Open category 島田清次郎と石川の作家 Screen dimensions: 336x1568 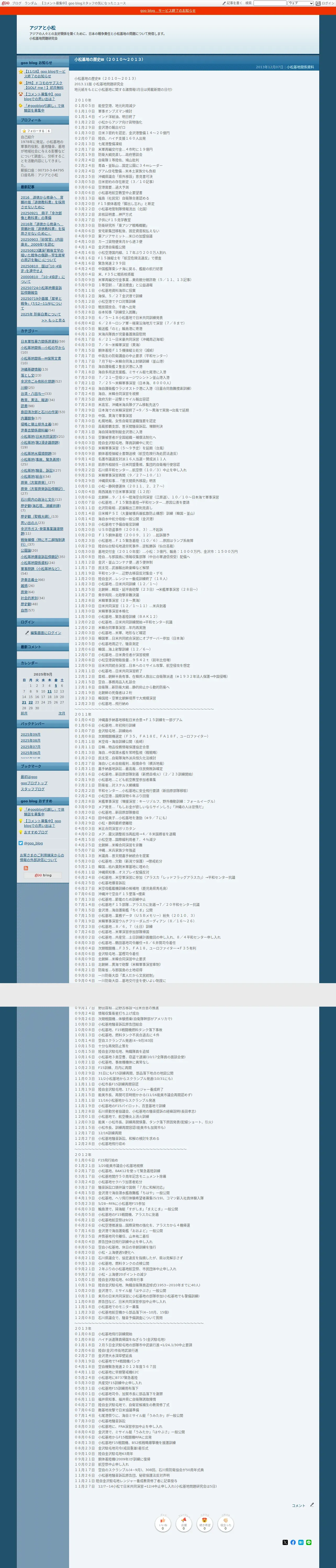40,412
